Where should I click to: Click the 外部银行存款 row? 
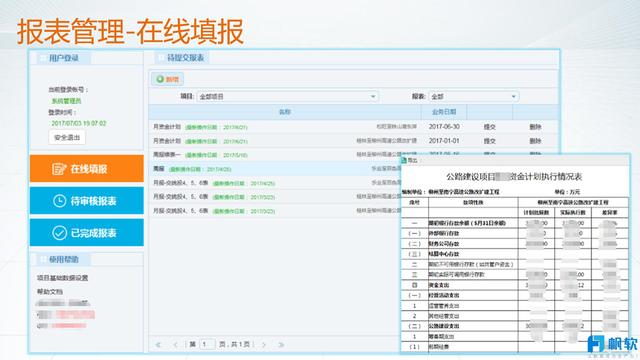tap(515, 233)
